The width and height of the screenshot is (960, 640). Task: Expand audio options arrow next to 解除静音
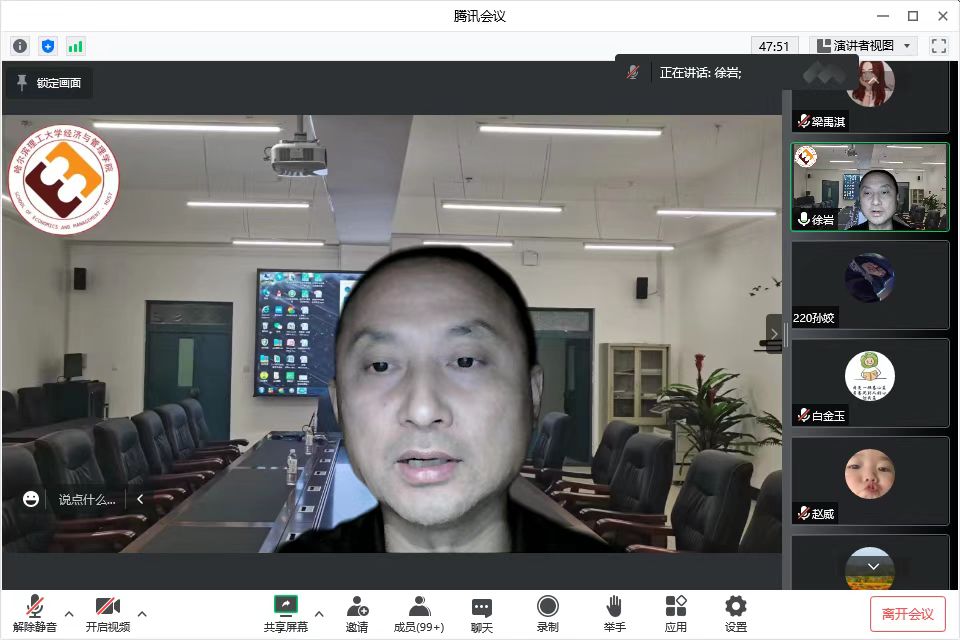[x=69, y=613]
